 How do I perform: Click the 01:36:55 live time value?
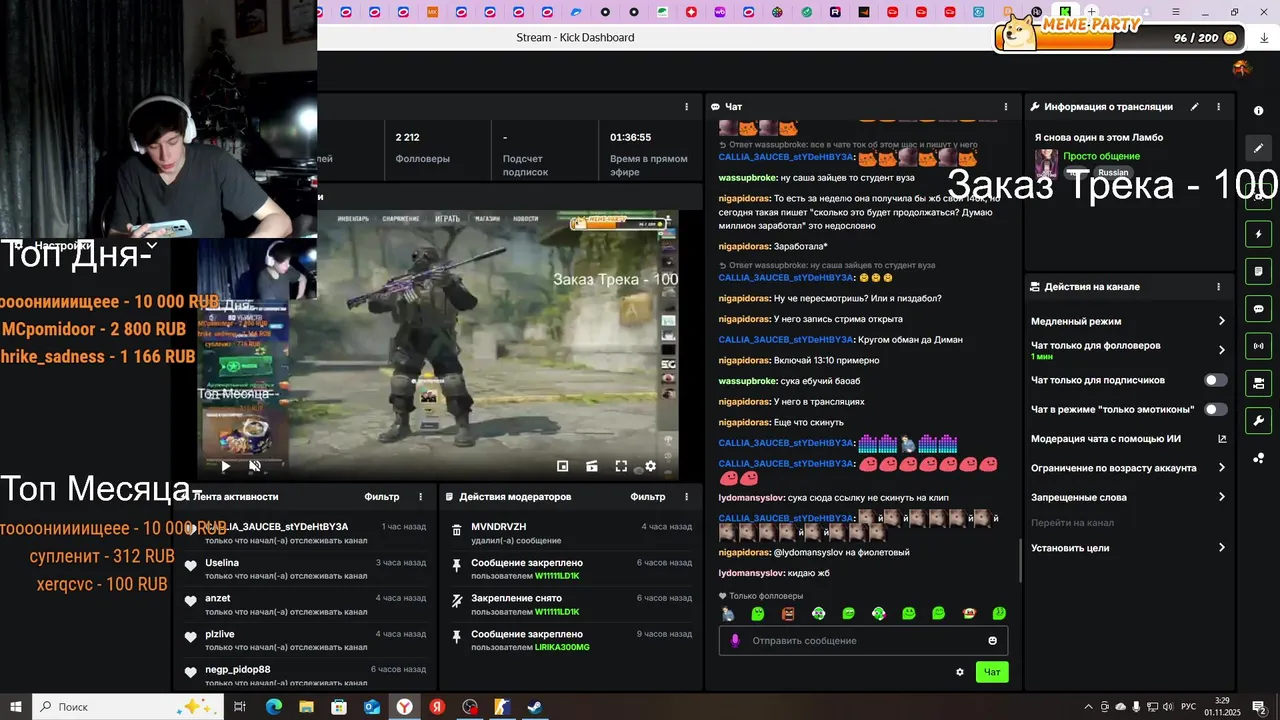[630, 137]
